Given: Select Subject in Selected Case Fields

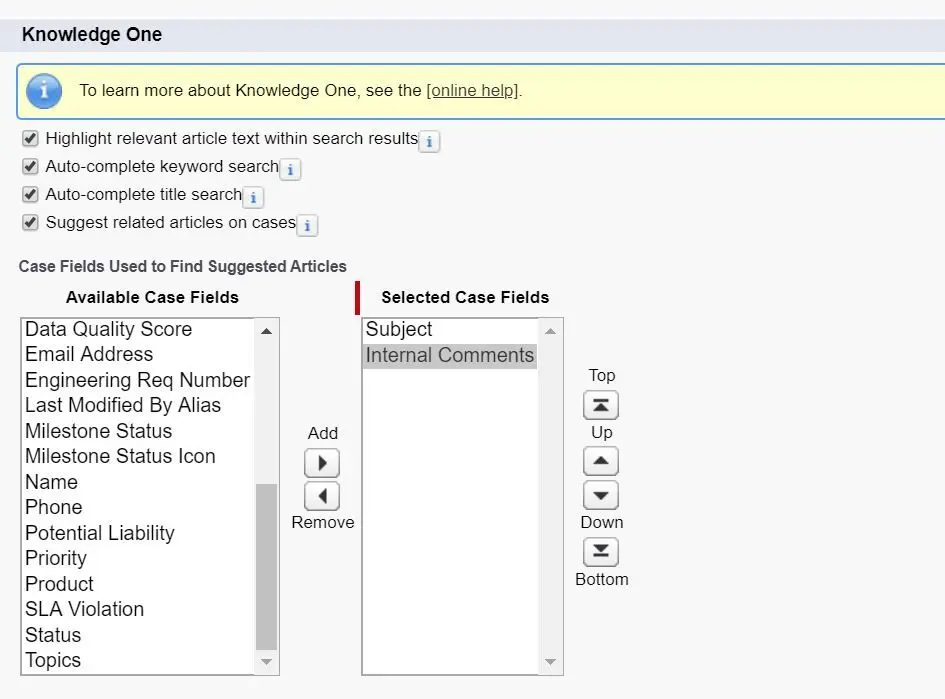Looking at the screenshot, I should 450,329.
